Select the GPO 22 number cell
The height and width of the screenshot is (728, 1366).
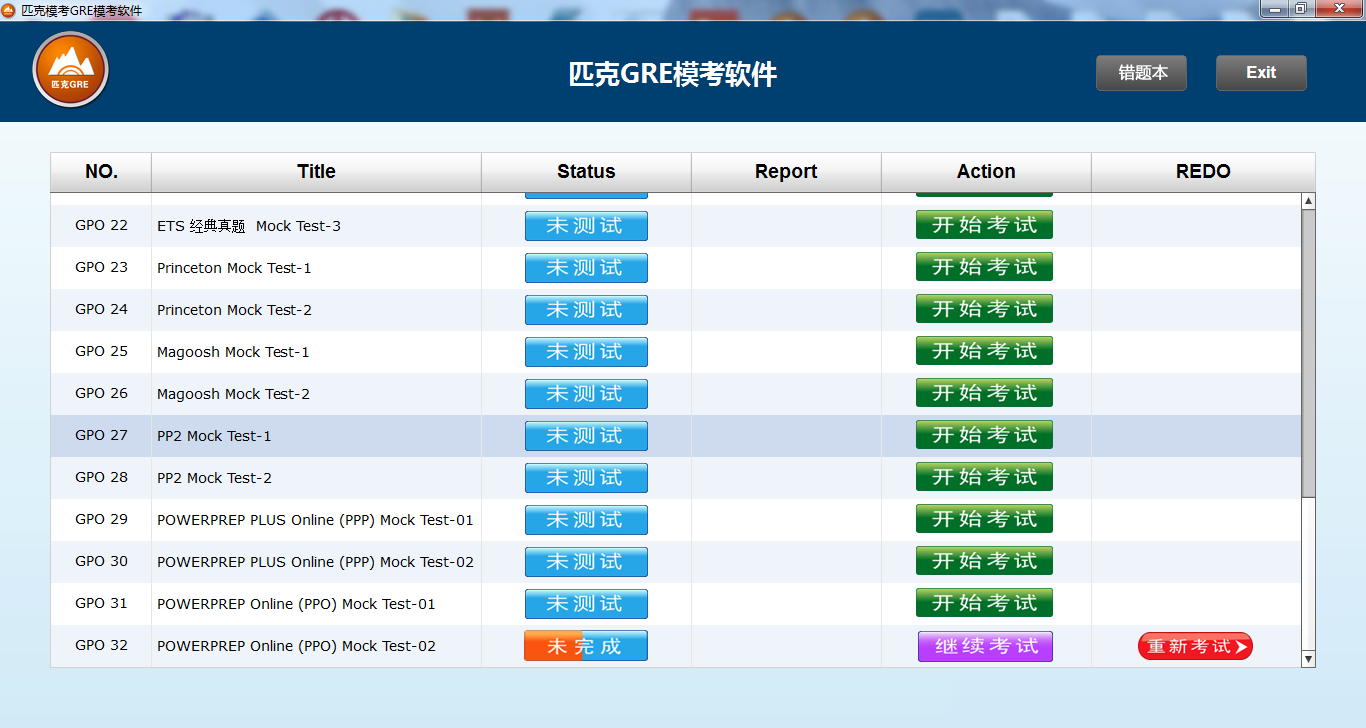(102, 225)
